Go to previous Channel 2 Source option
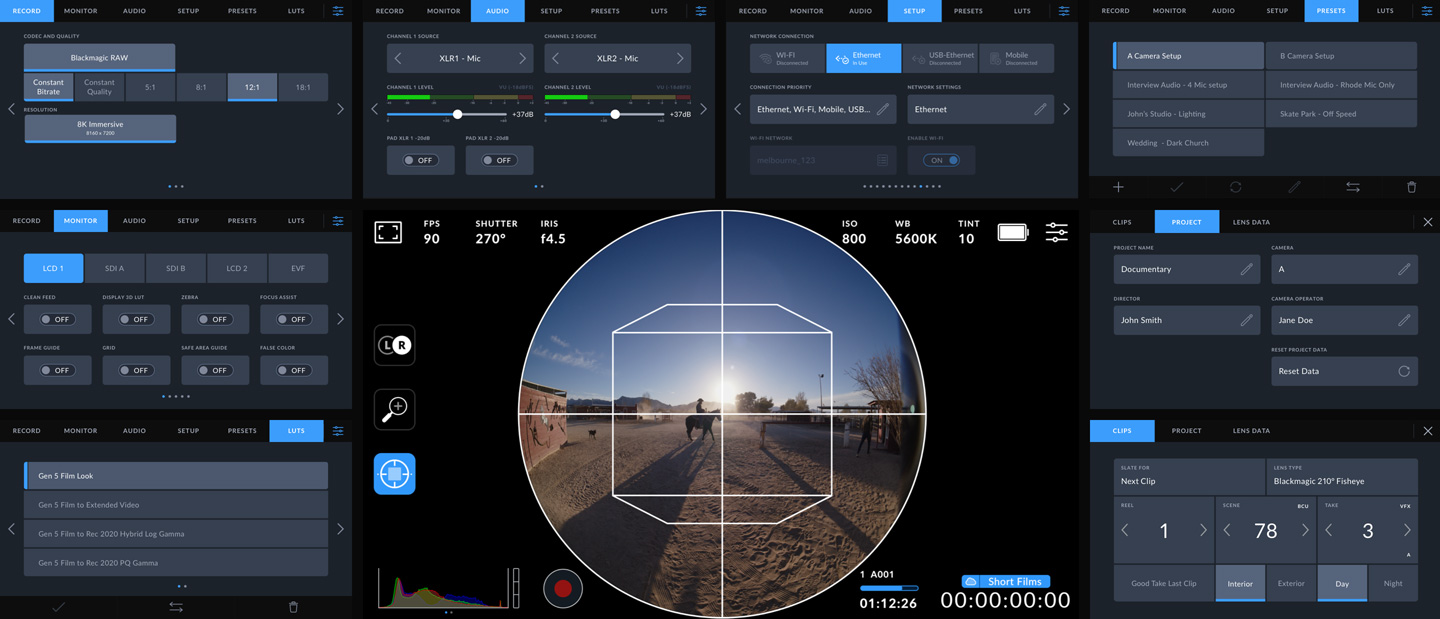The height and width of the screenshot is (619, 1440). 556,59
